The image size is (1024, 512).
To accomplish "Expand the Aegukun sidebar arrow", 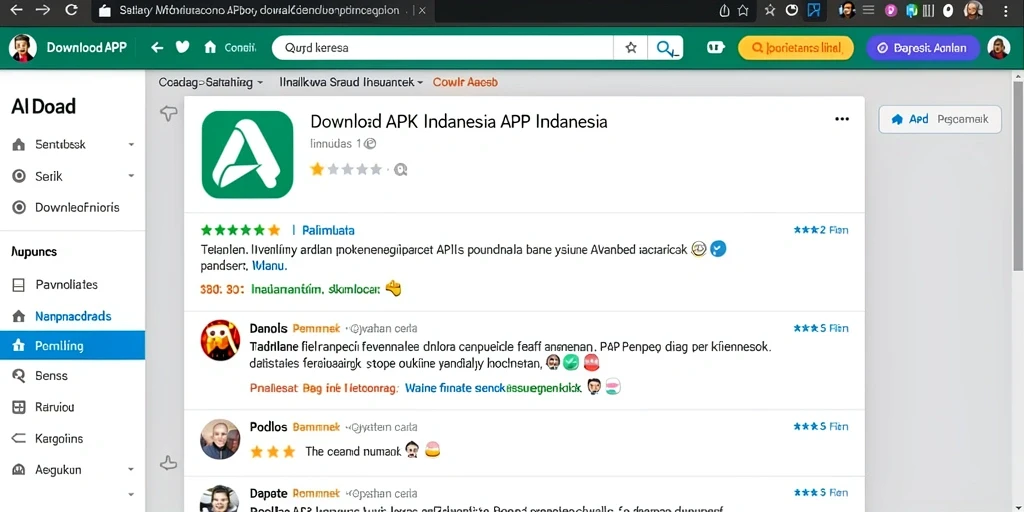I will (x=131, y=470).
